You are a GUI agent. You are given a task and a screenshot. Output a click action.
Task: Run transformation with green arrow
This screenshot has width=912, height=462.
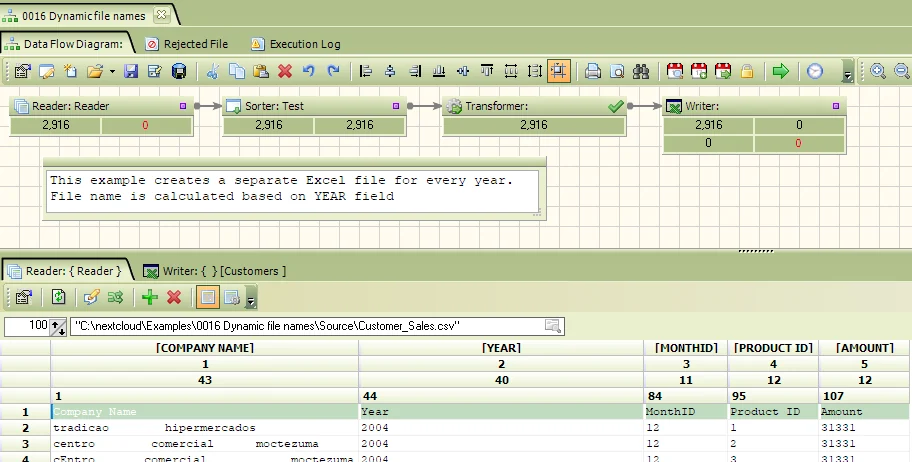[781, 71]
